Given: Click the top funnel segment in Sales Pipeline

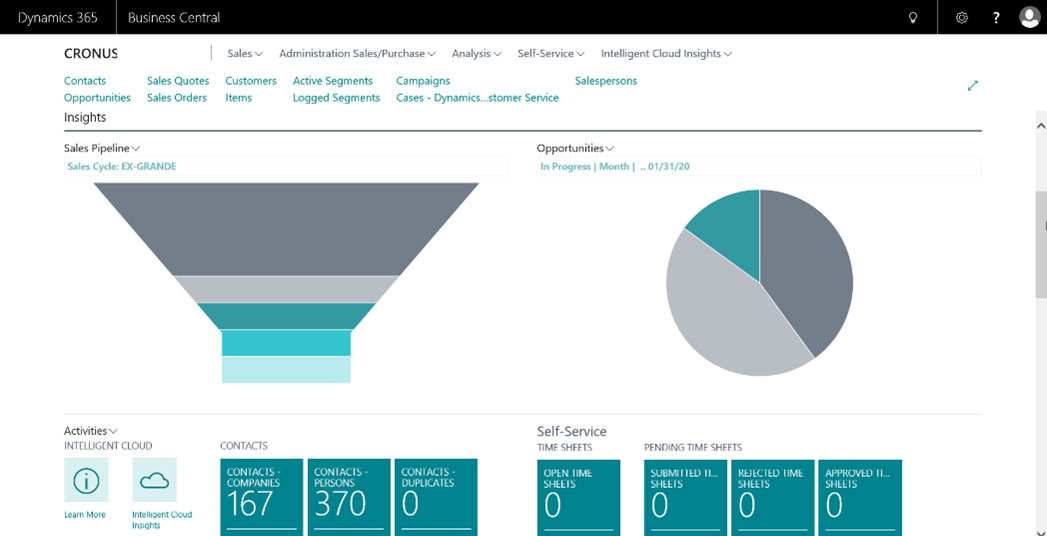Looking at the screenshot, I should pos(286,228).
